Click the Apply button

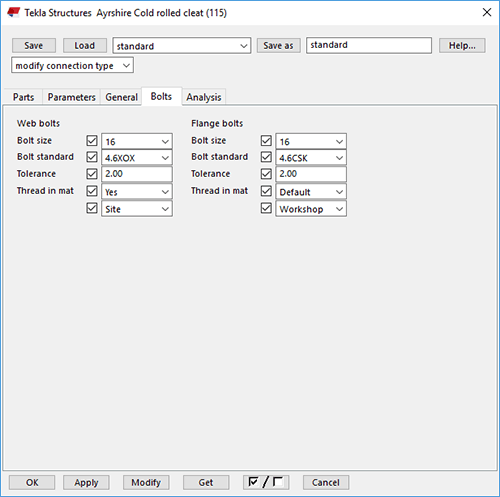tap(86, 482)
